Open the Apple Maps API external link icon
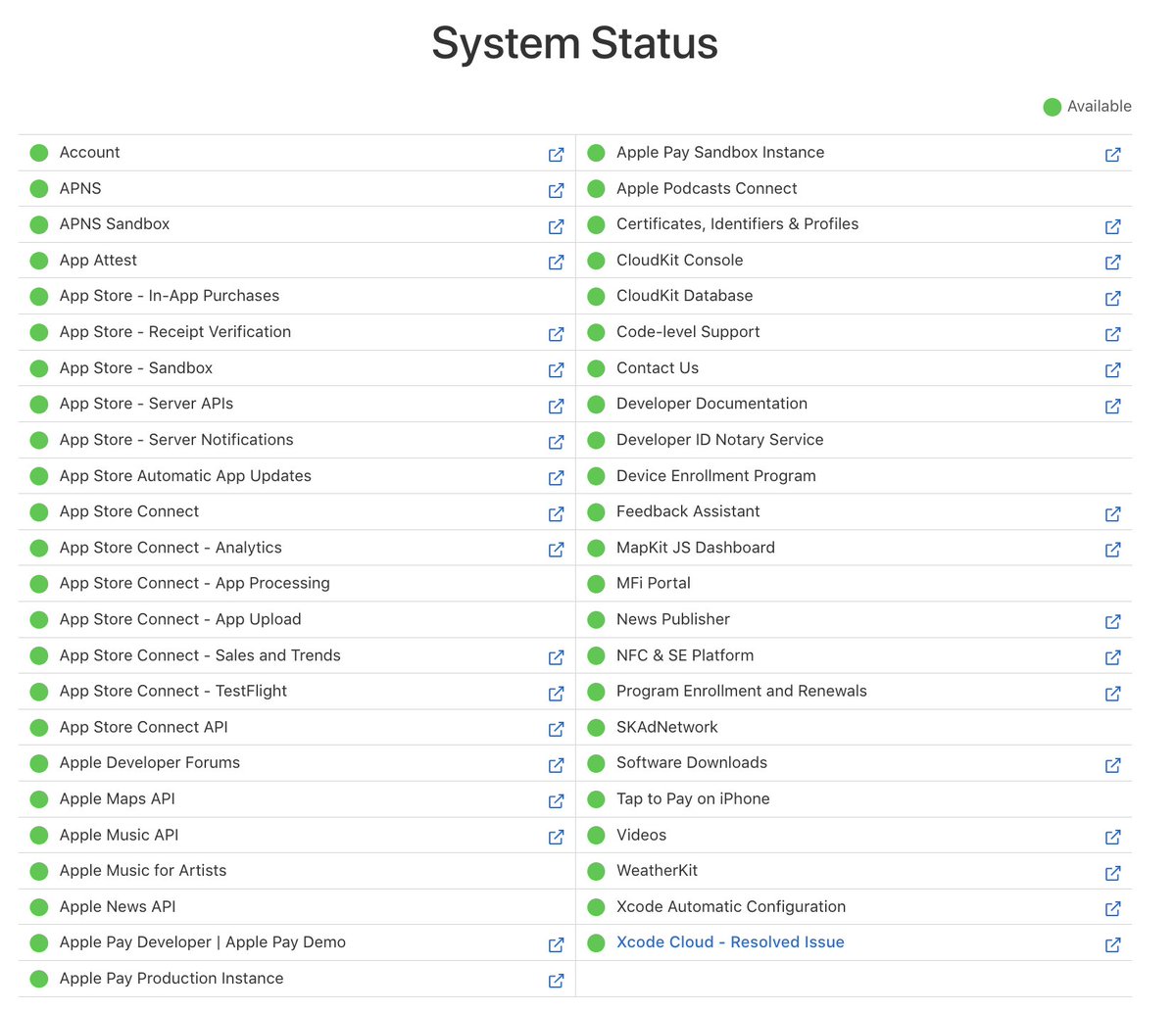The height and width of the screenshot is (1012, 1176). click(x=556, y=800)
